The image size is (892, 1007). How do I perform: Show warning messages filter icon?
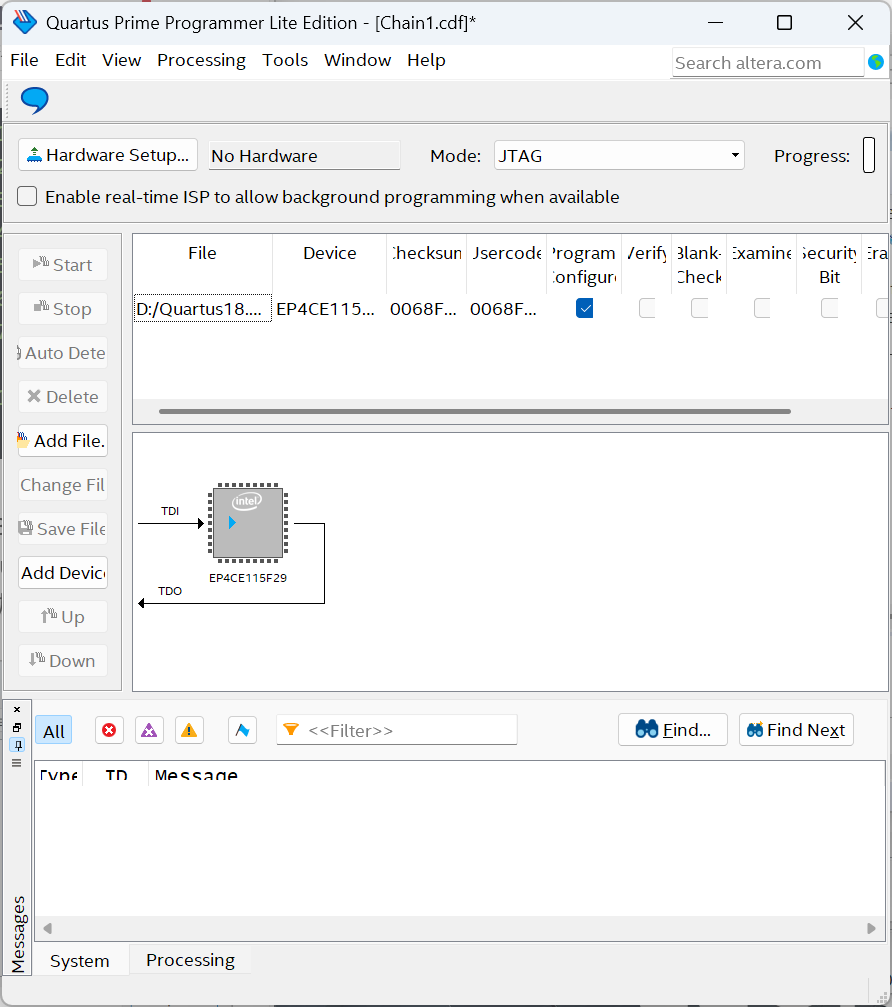pyautogui.click(x=189, y=730)
